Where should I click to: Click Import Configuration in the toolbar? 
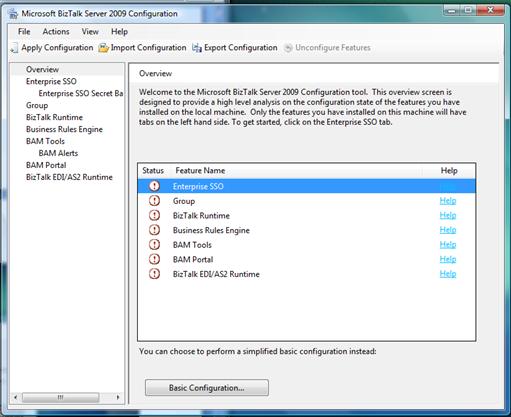[148, 48]
